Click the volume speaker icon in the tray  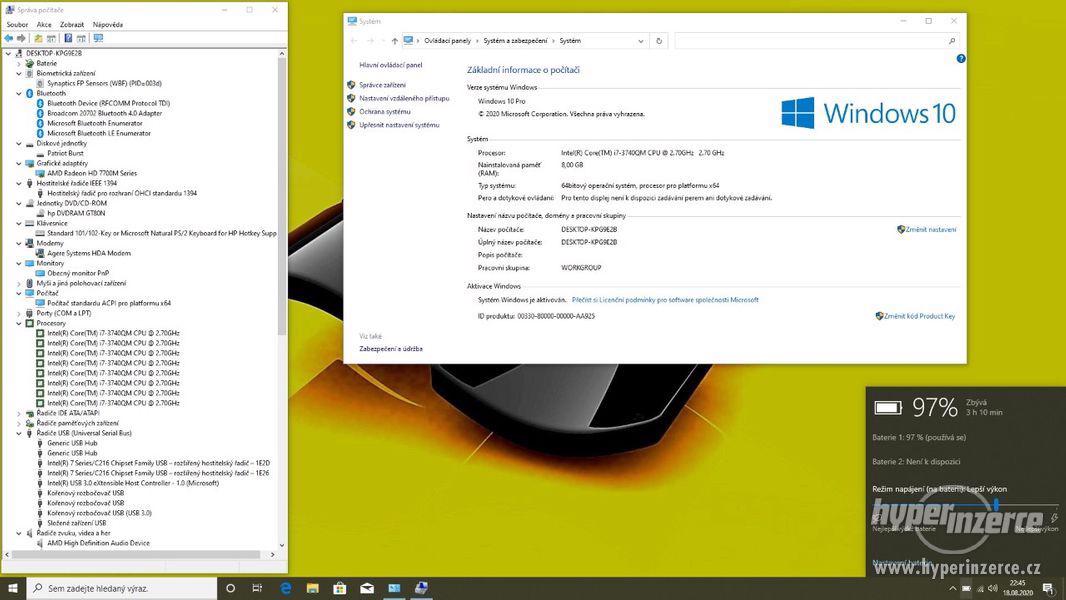point(993,588)
